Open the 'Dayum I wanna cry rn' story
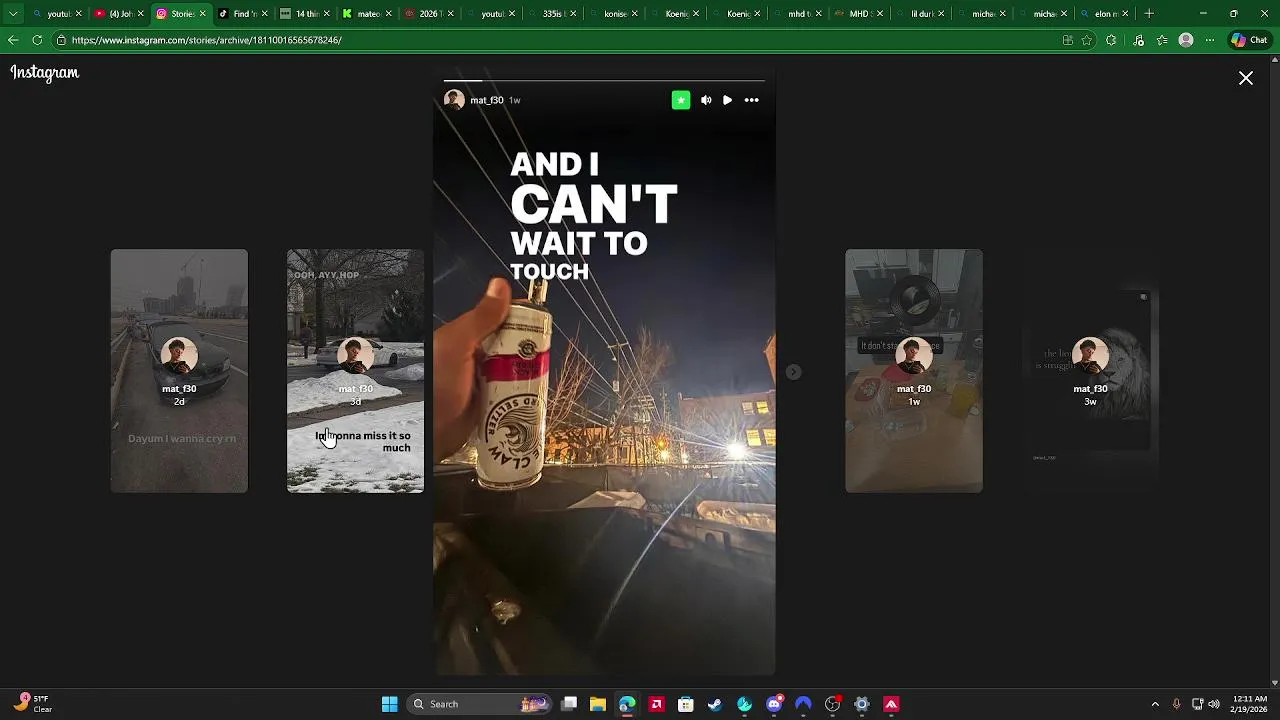1280x720 pixels. (x=179, y=371)
